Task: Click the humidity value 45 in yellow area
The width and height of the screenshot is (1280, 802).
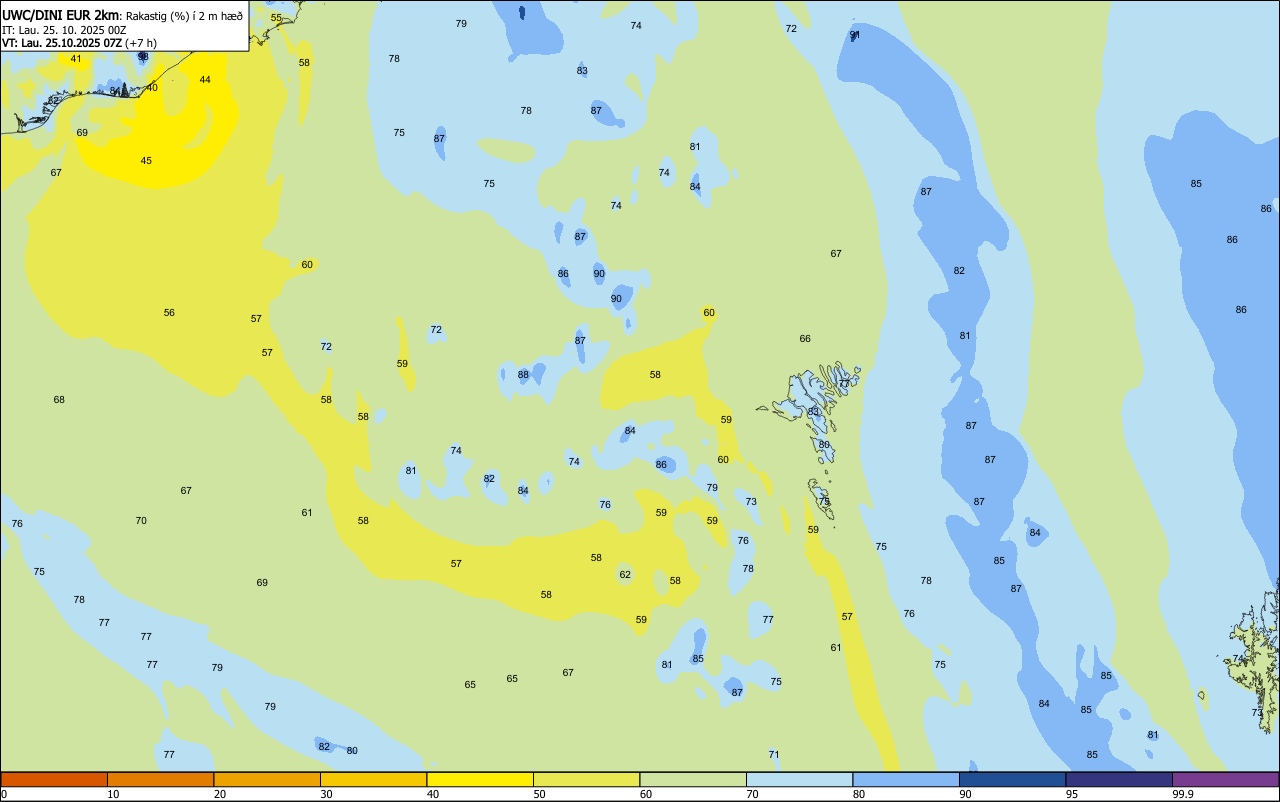Action: coord(146,161)
